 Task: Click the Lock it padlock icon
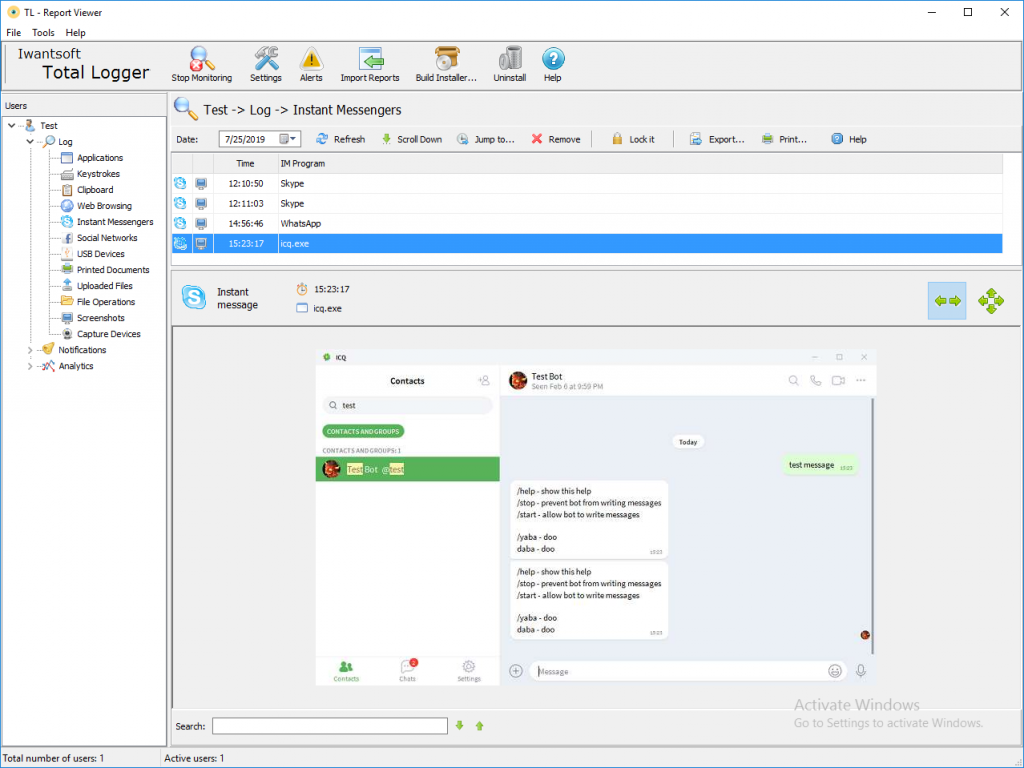click(x=618, y=139)
